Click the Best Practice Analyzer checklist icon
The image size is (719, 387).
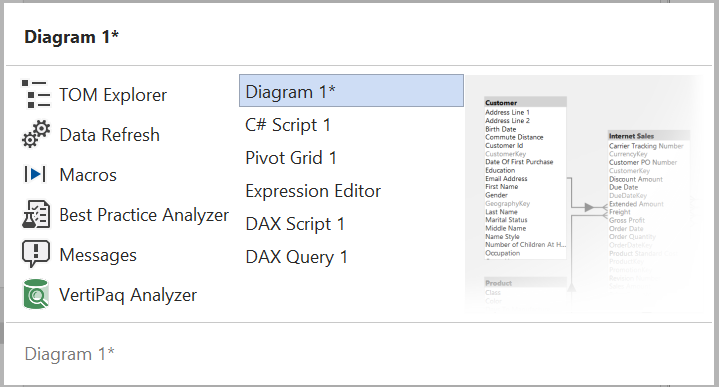click(x=36, y=214)
